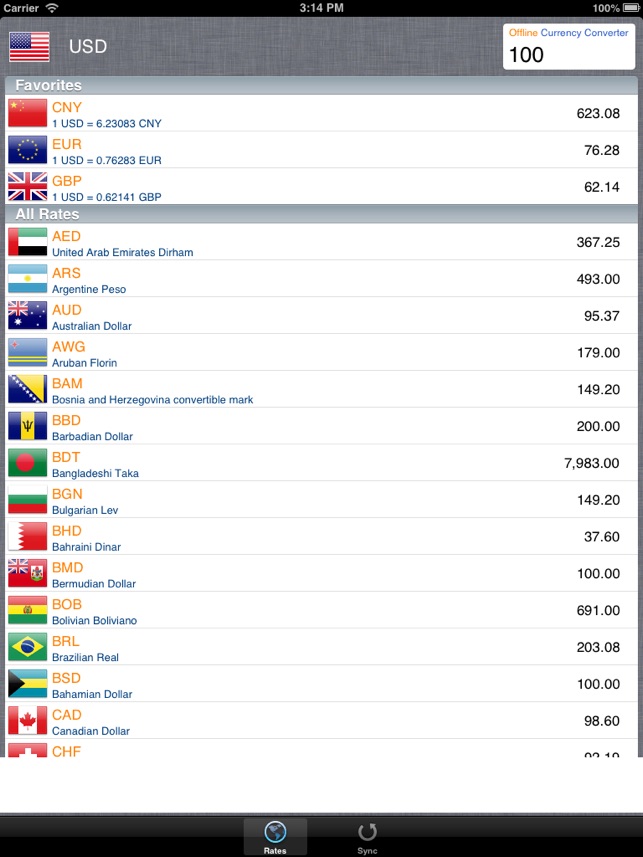The width and height of the screenshot is (643, 857).
Task: Tap the Brazil flag for BRL
Action: click(27, 647)
